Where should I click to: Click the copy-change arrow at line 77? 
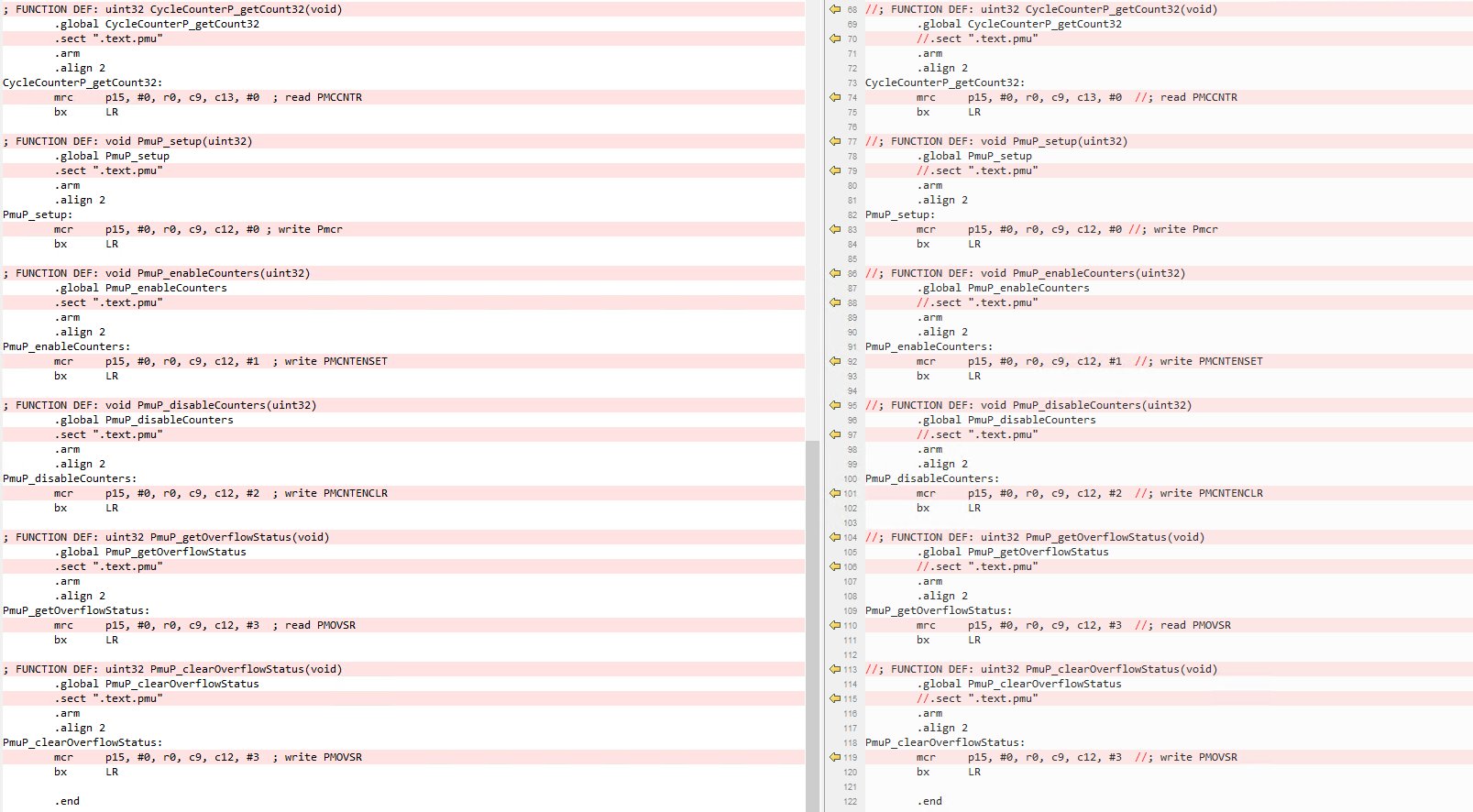835,141
